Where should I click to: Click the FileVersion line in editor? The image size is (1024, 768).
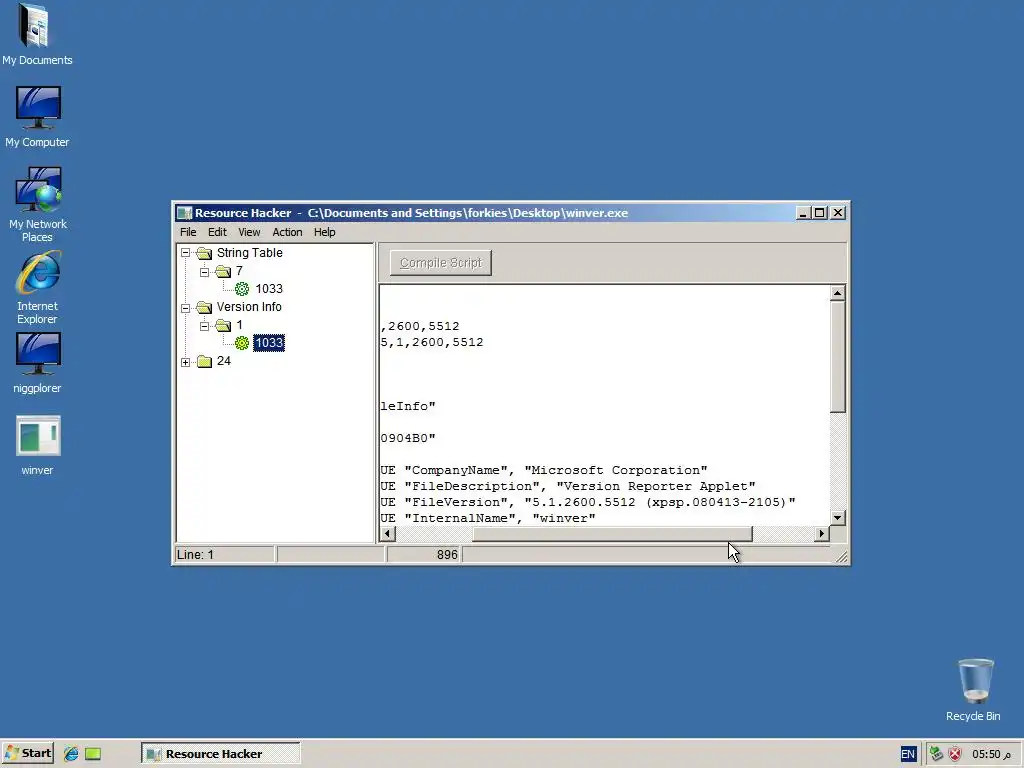coord(588,502)
